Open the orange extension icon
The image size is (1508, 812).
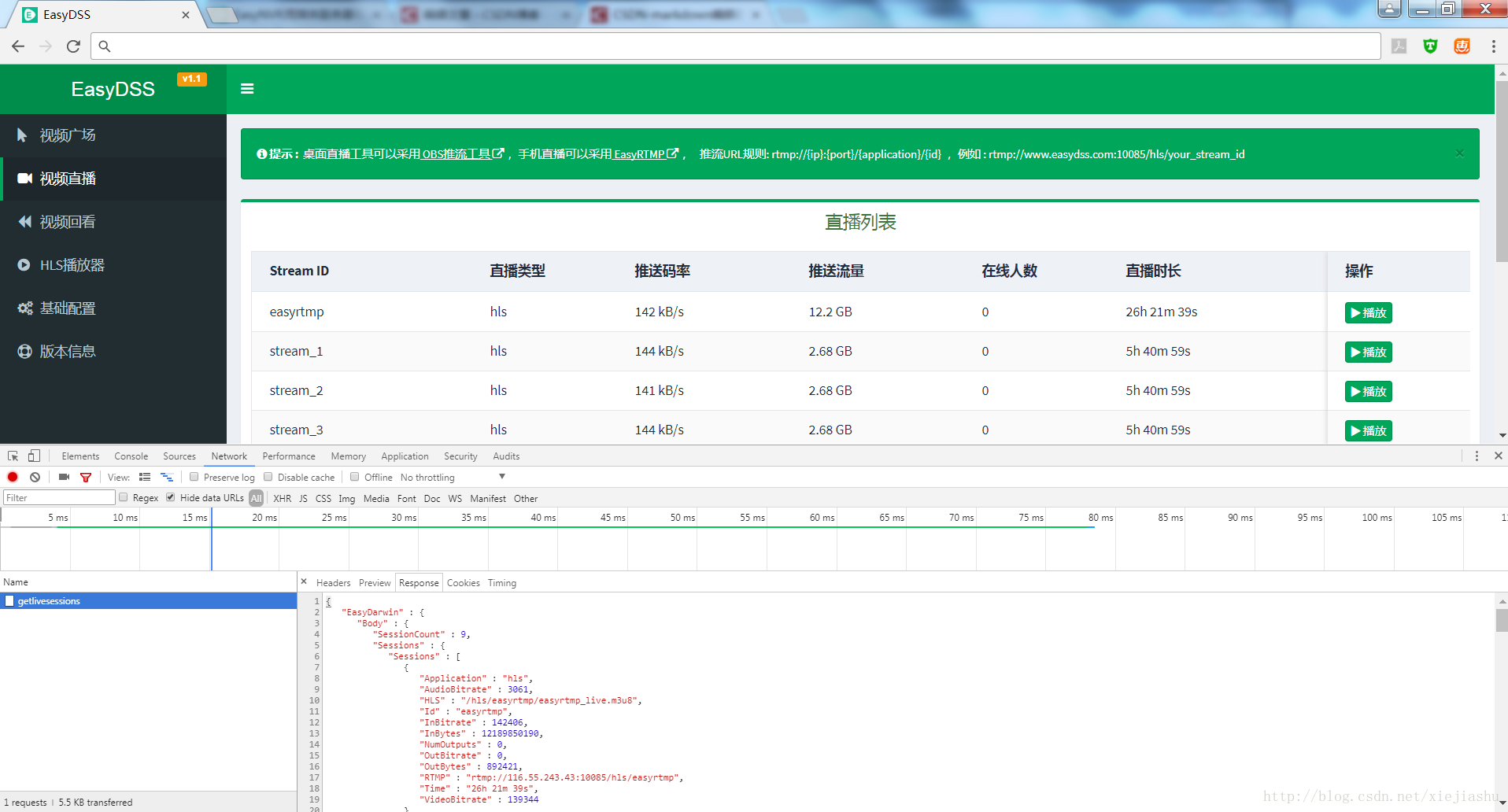pyautogui.click(x=1462, y=46)
